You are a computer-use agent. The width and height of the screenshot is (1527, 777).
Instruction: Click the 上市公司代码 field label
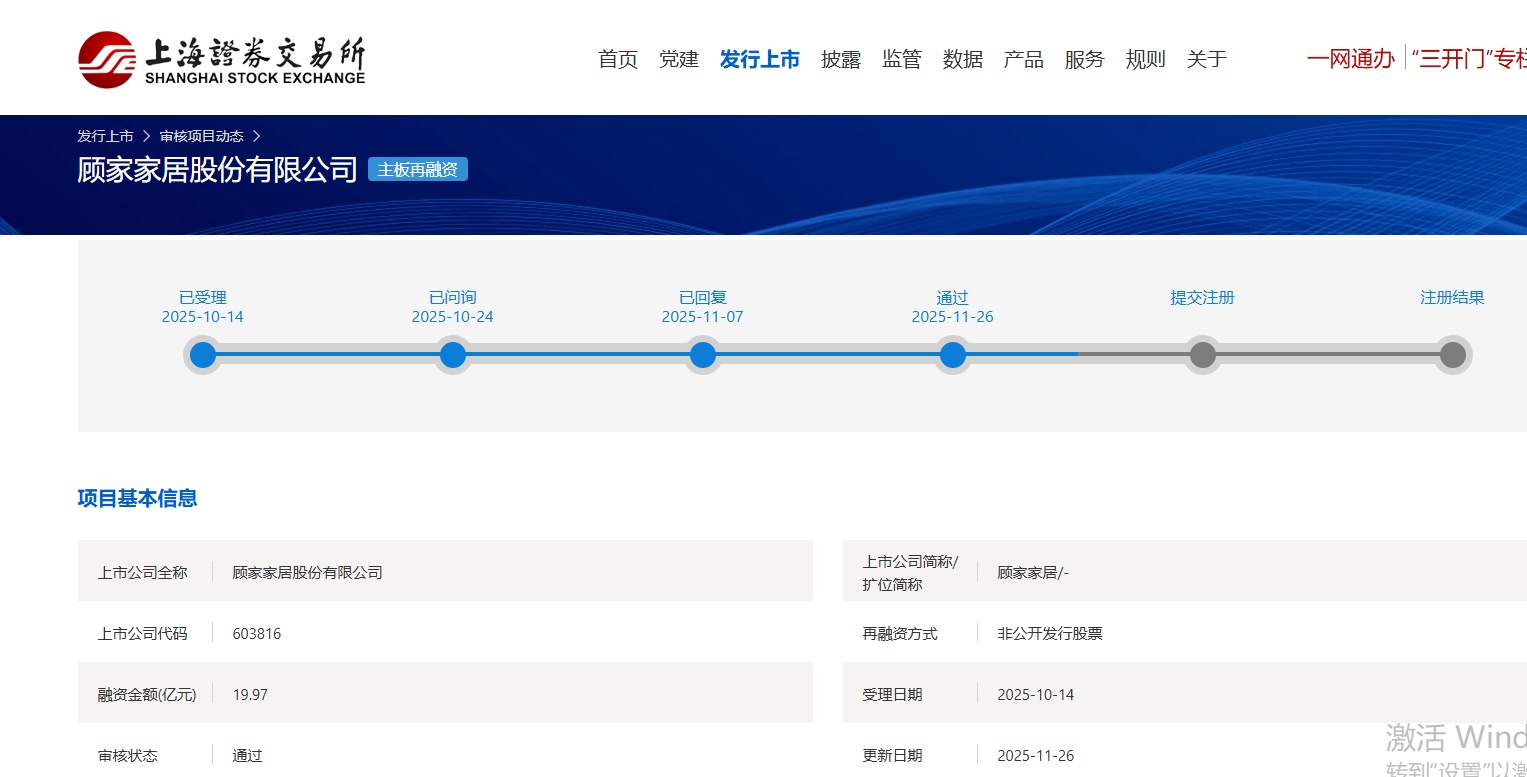[142, 634]
